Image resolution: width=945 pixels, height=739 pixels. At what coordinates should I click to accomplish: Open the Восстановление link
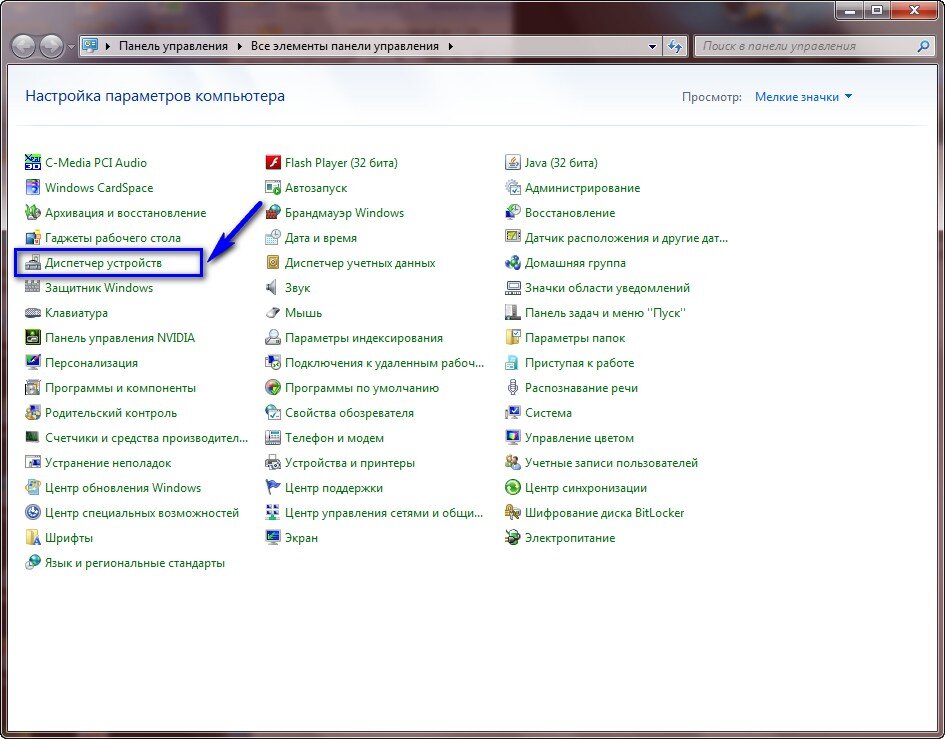tap(570, 213)
